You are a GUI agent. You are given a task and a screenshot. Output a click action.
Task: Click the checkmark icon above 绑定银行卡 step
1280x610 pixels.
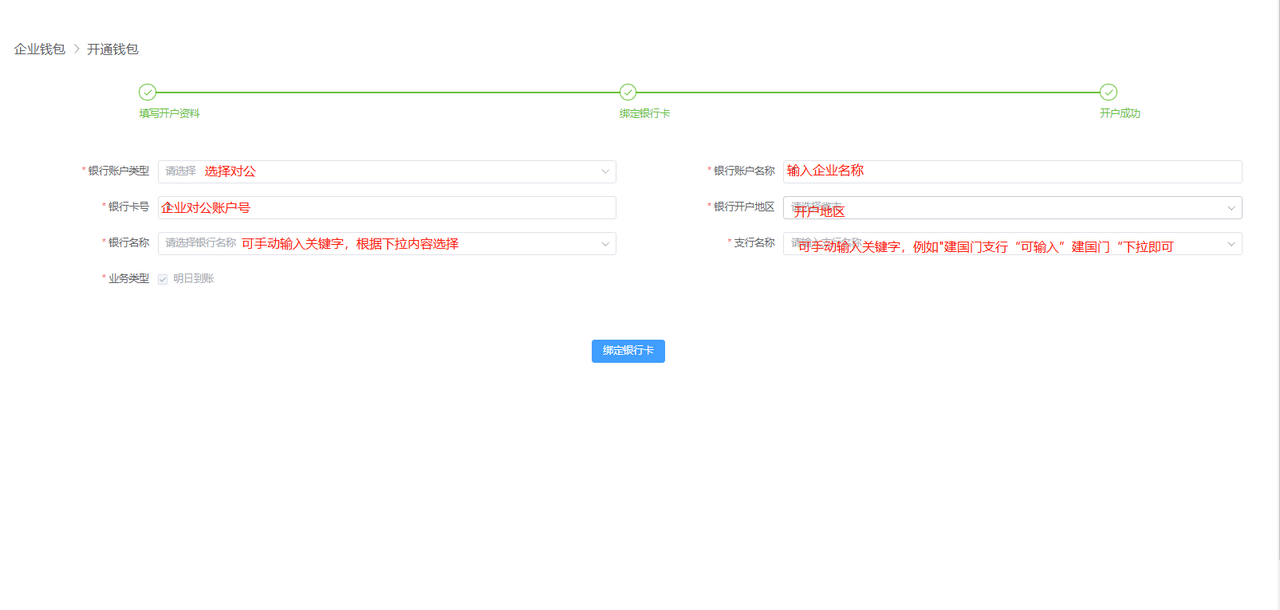pyautogui.click(x=628, y=92)
